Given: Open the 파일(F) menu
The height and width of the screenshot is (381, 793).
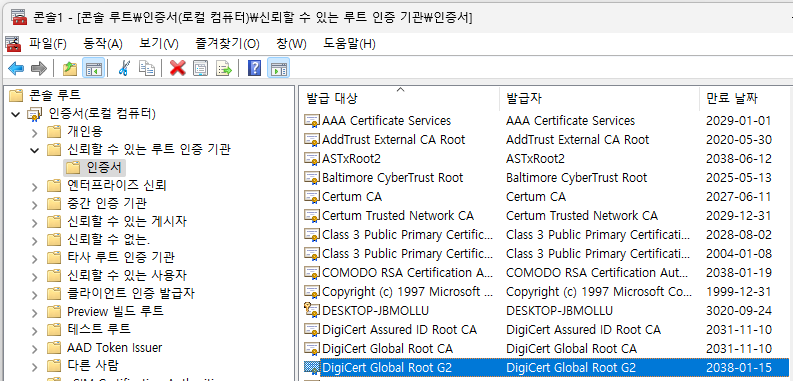Looking at the screenshot, I should [x=48, y=44].
